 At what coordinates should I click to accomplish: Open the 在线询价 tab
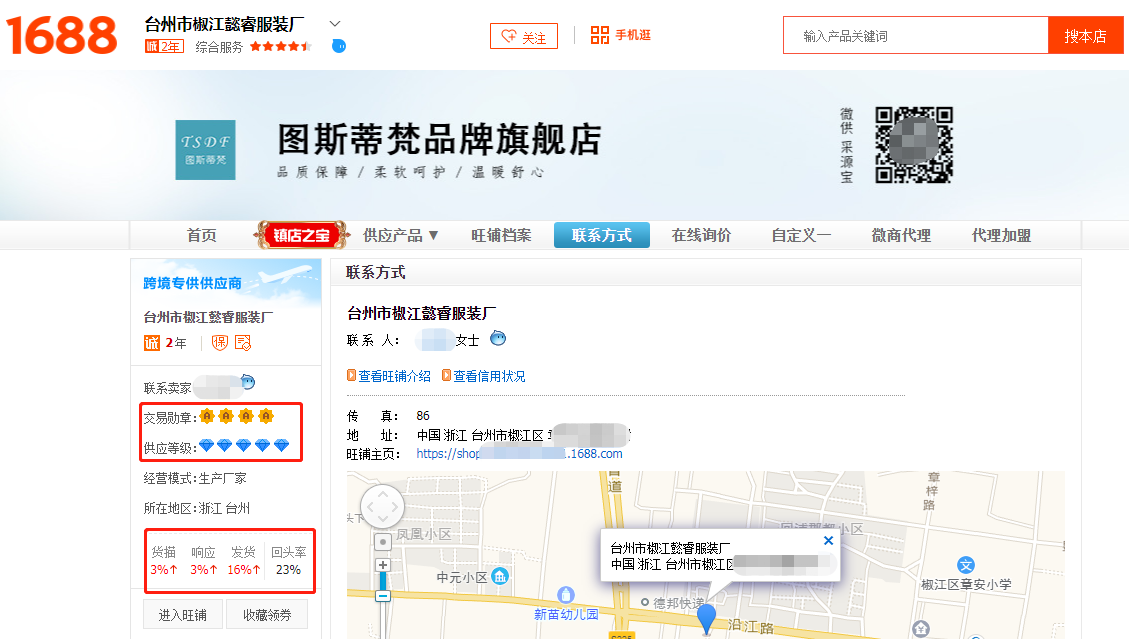coord(701,236)
